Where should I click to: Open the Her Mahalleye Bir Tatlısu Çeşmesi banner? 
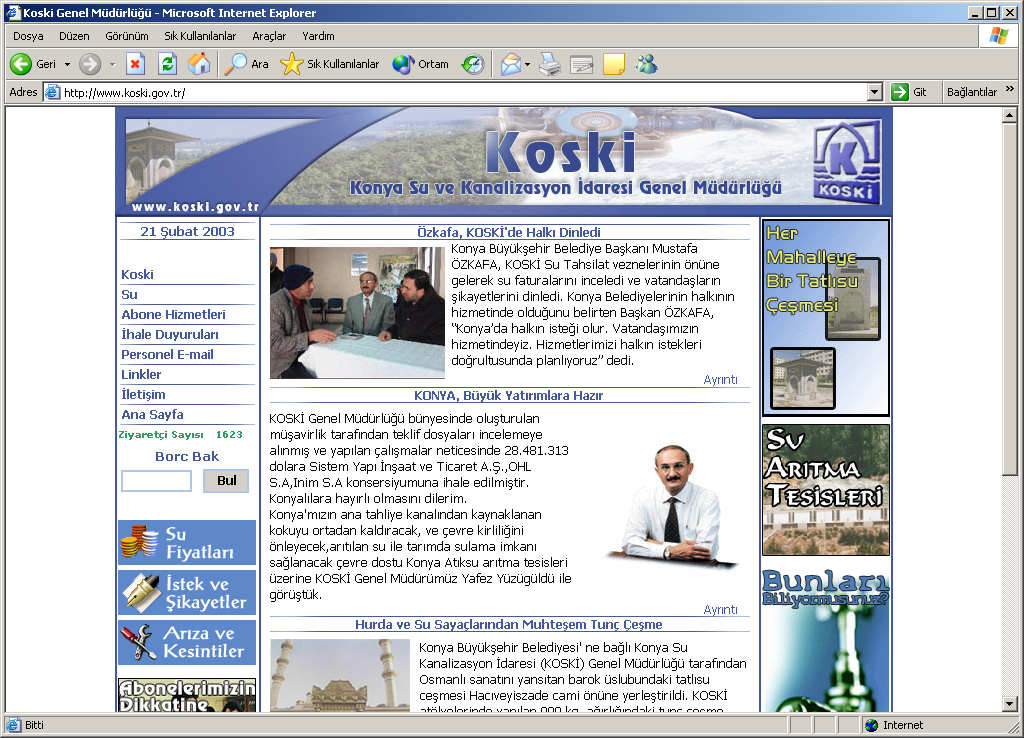[825, 317]
